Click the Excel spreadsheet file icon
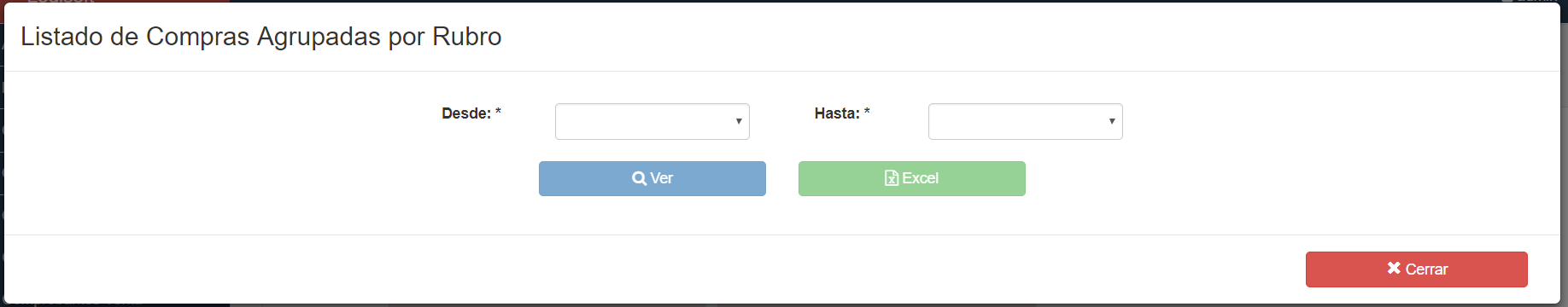 click(x=892, y=178)
